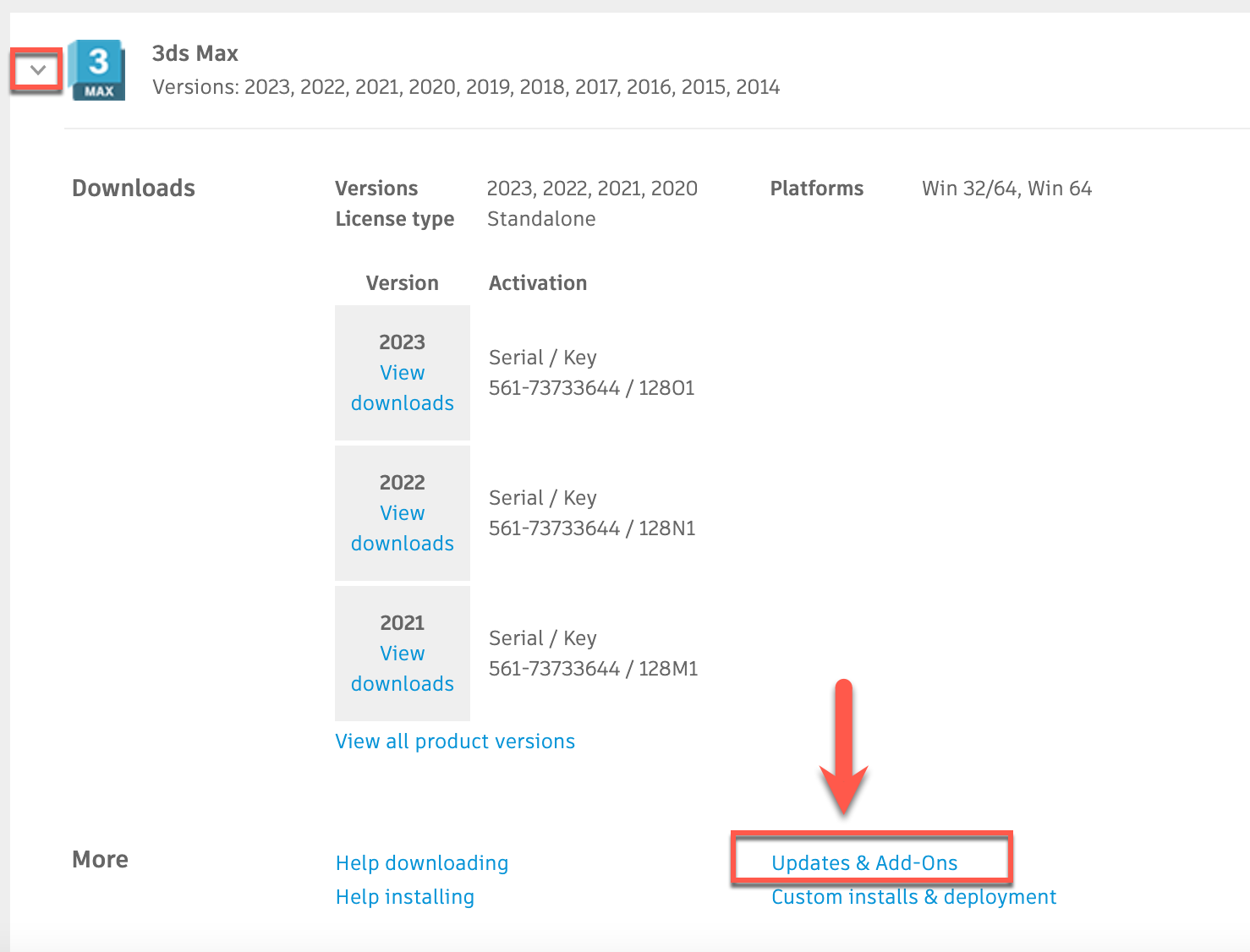Select serial key text 561-73733644 / 128M1
The height and width of the screenshot is (952, 1250).
tap(594, 669)
